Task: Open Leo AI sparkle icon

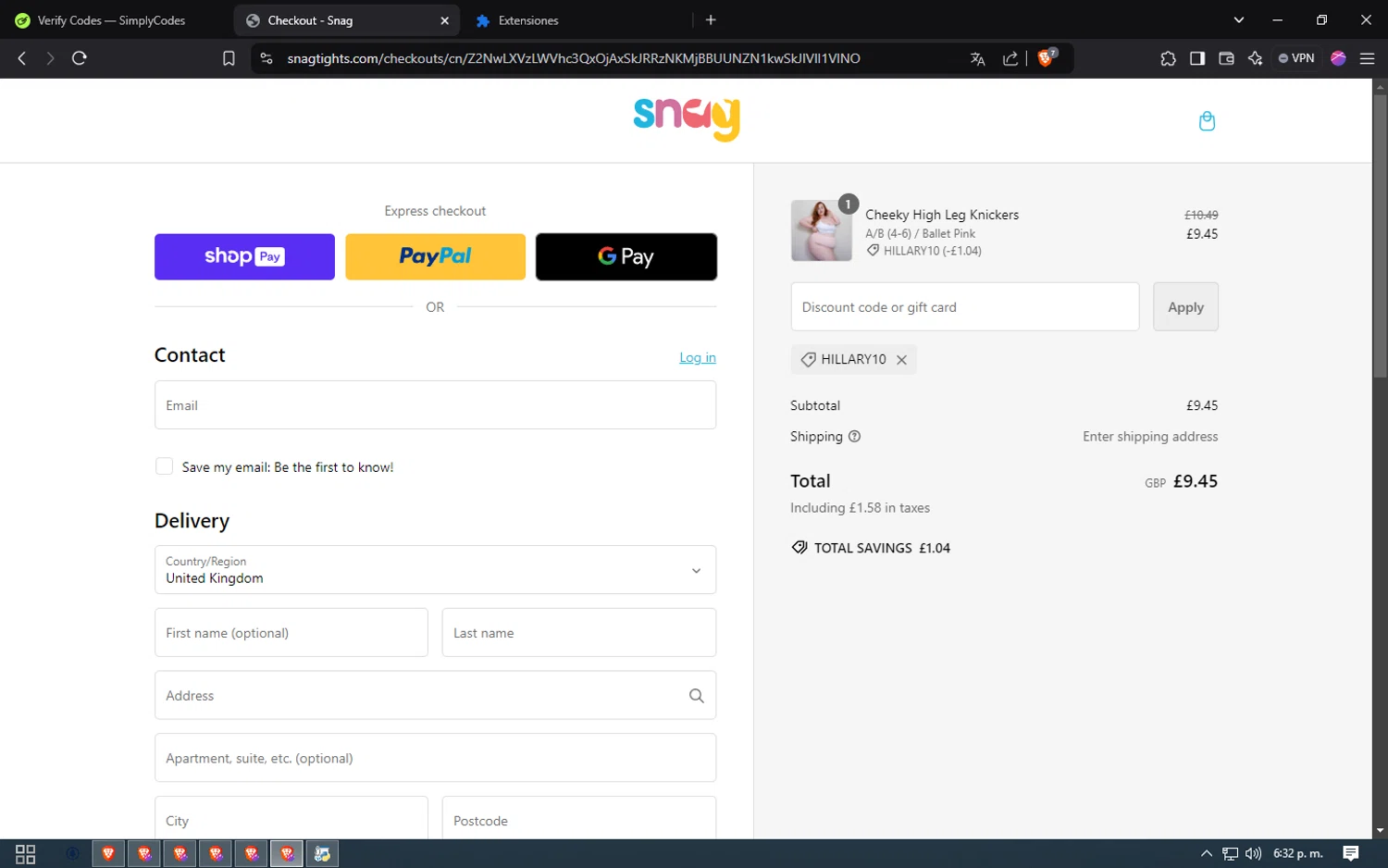Action: tap(1256, 58)
